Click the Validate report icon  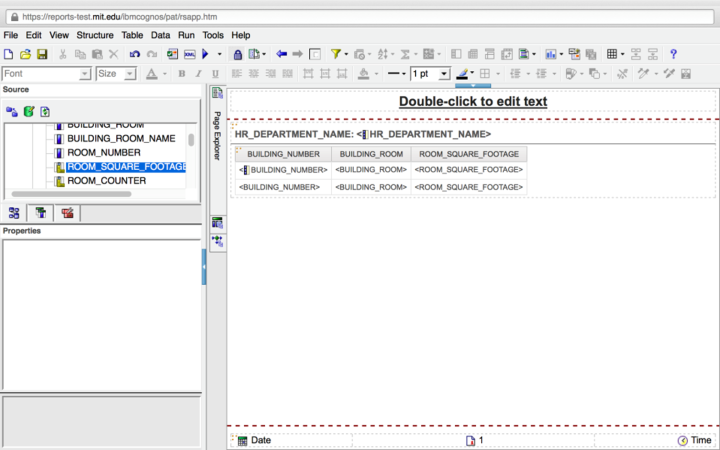coord(172,54)
